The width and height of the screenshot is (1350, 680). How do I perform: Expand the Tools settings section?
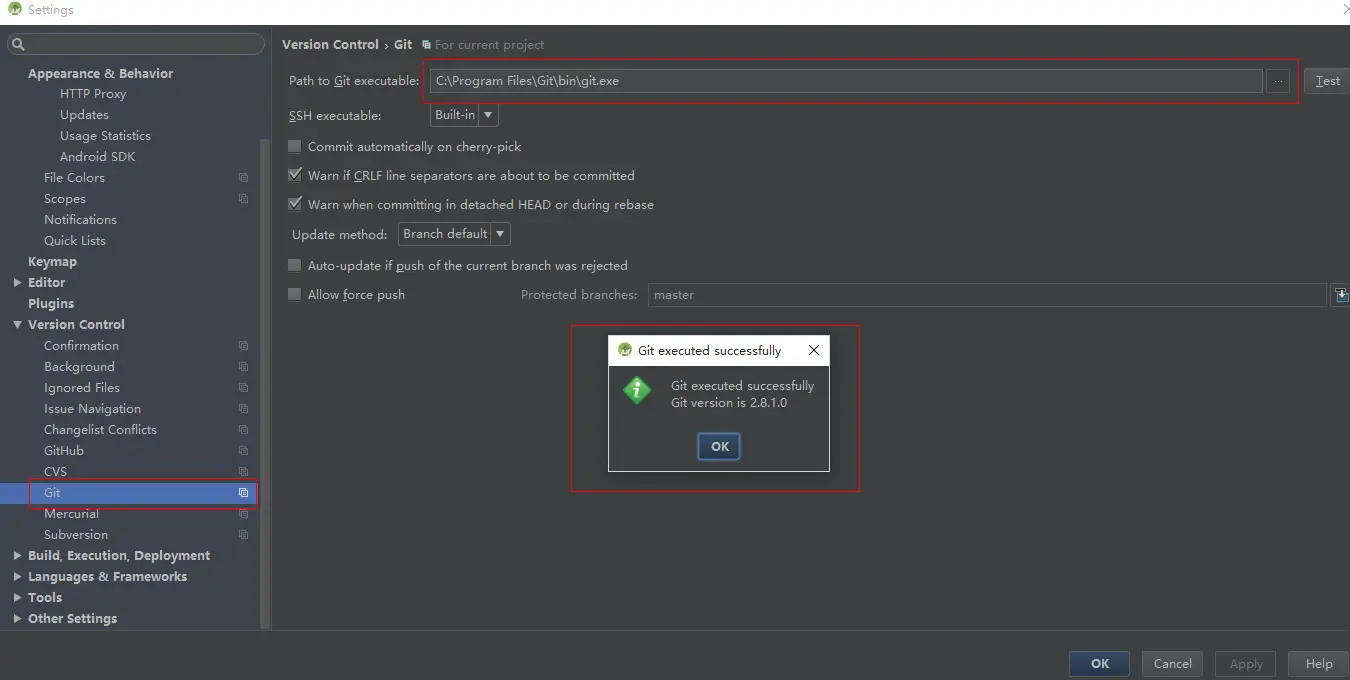[x=17, y=598]
